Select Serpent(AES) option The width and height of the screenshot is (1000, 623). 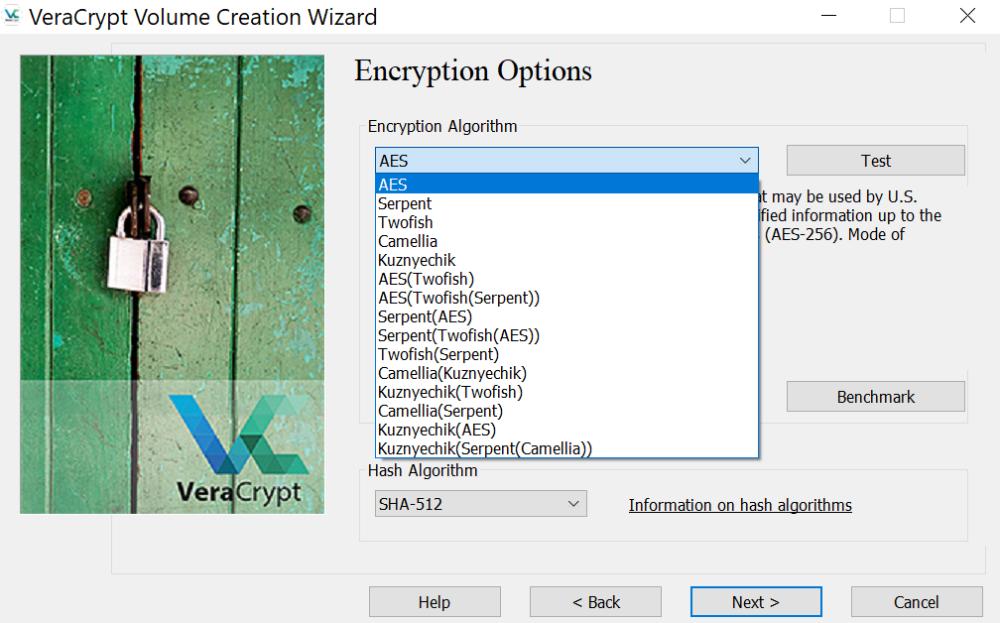567,316
